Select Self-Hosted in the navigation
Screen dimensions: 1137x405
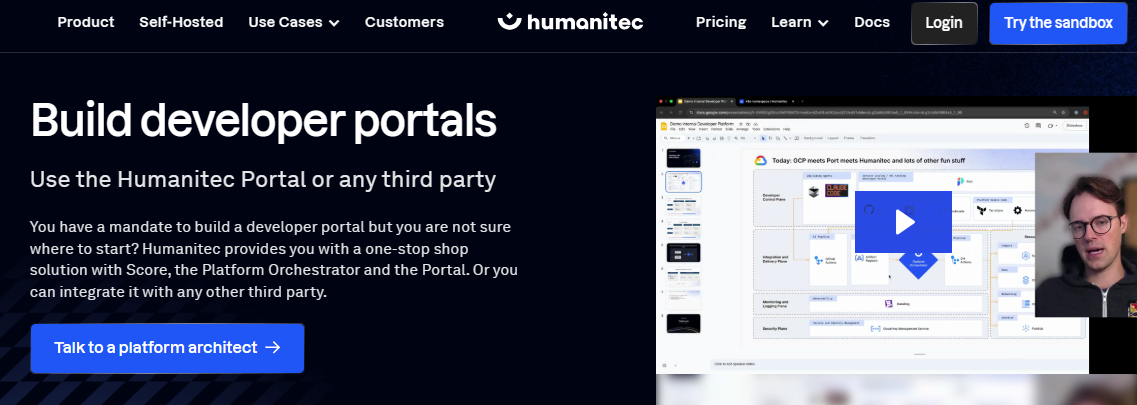pos(181,22)
